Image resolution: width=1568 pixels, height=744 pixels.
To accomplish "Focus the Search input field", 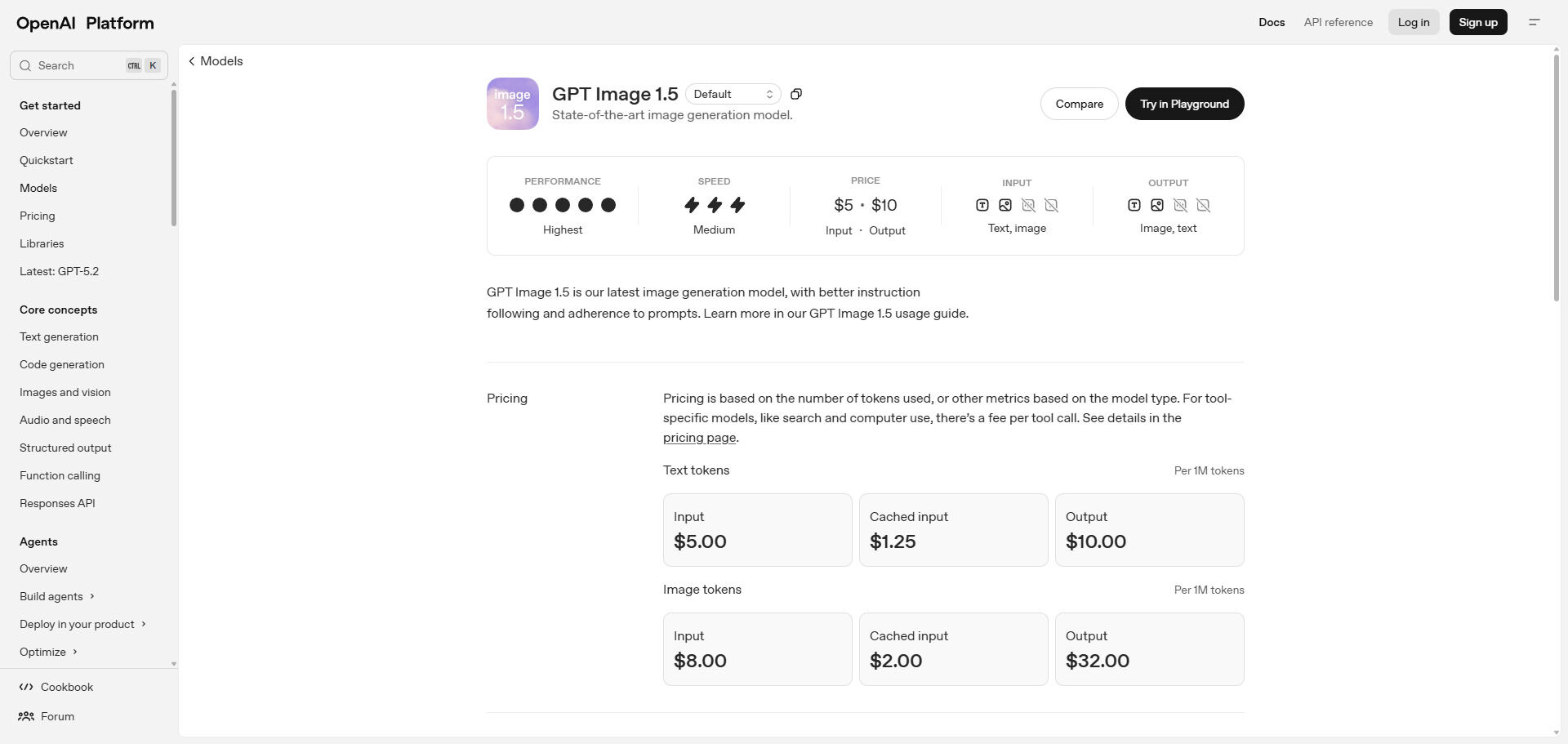I will [x=79, y=65].
